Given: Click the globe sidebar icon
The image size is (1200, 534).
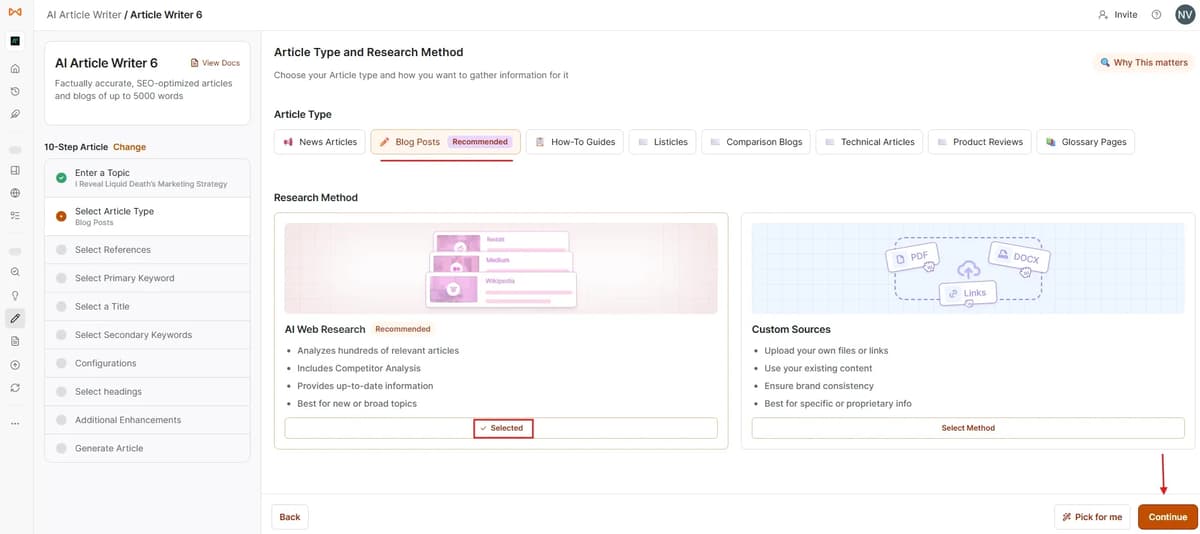Looking at the screenshot, I should (x=15, y=193).
